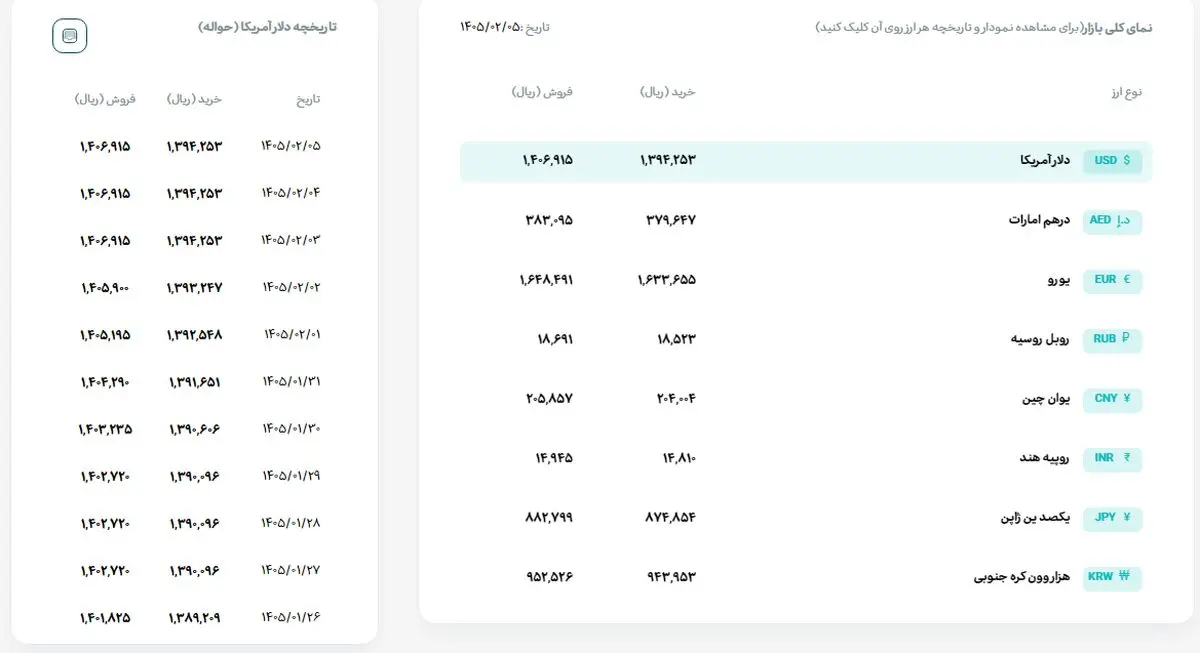Open the یوان چین row
1200x653 pixels.
click(x=806, y=399)
